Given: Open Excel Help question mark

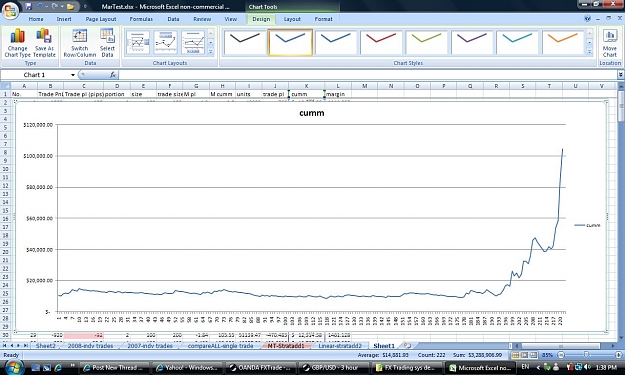Looking at the screenshot, I should [587, 18].
